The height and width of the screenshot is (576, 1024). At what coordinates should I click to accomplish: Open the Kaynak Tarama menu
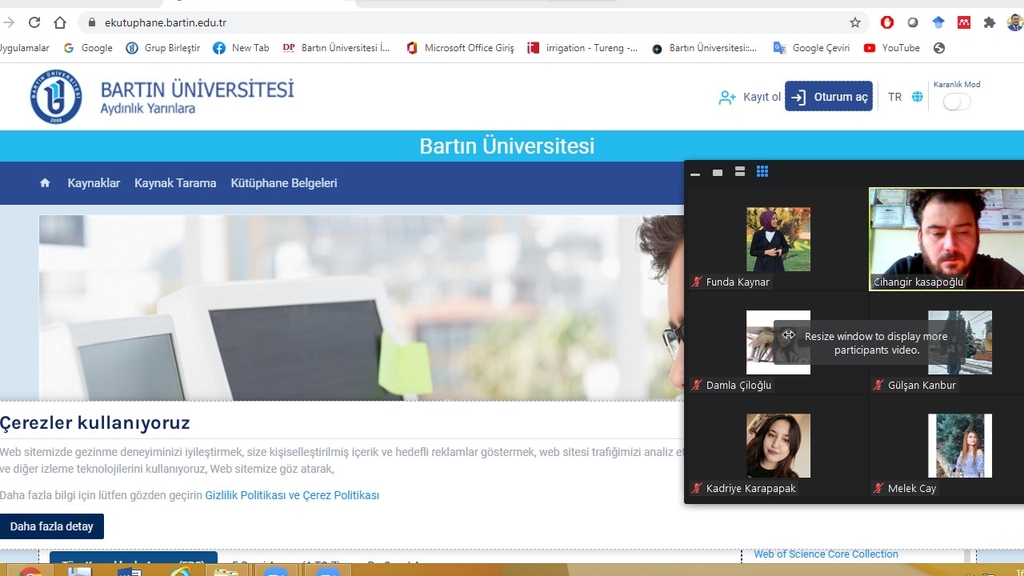point(175,183)
